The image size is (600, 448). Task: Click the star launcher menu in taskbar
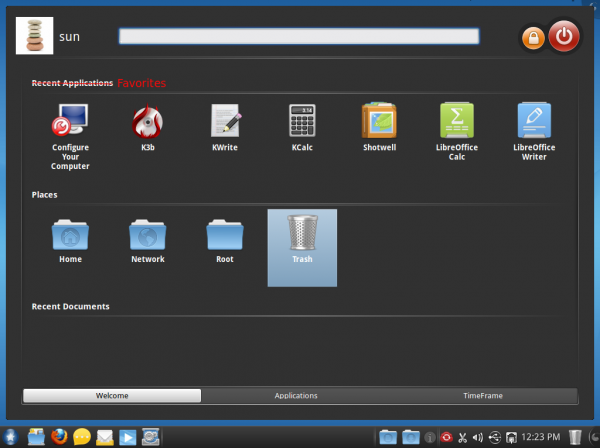(10, 437)
